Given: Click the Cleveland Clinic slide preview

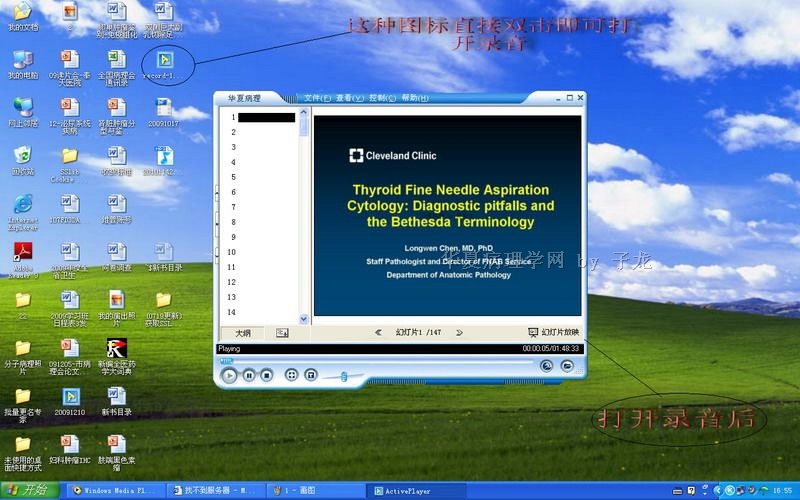Looking at the screenshot, I should pos(447,215).
